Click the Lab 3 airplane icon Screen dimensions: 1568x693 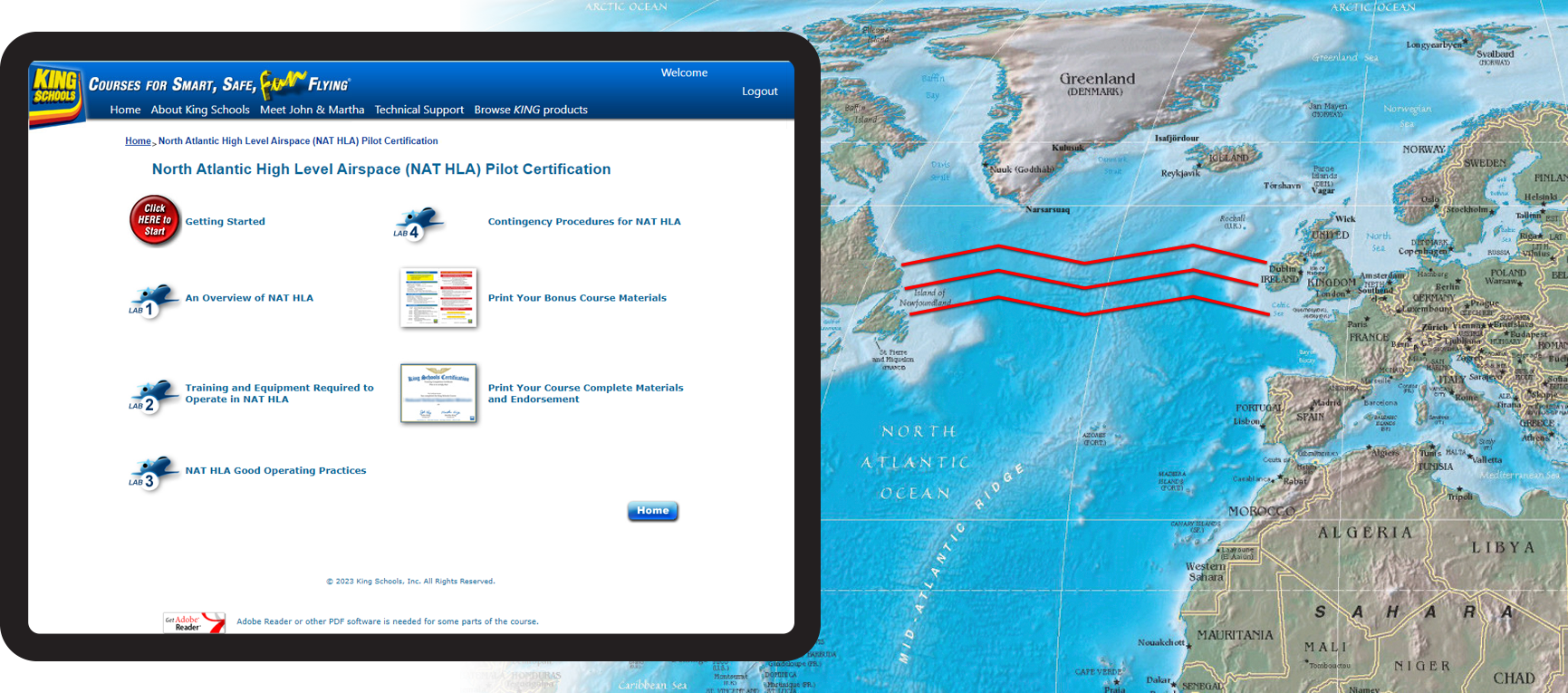152,473
